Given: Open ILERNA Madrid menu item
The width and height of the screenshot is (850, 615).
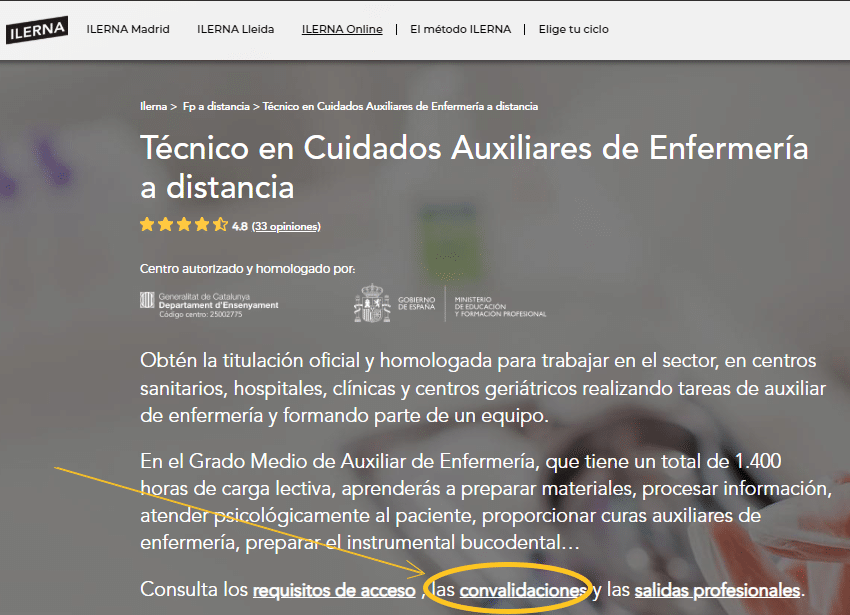Looking at the screenshot, I should click(128, 29).
